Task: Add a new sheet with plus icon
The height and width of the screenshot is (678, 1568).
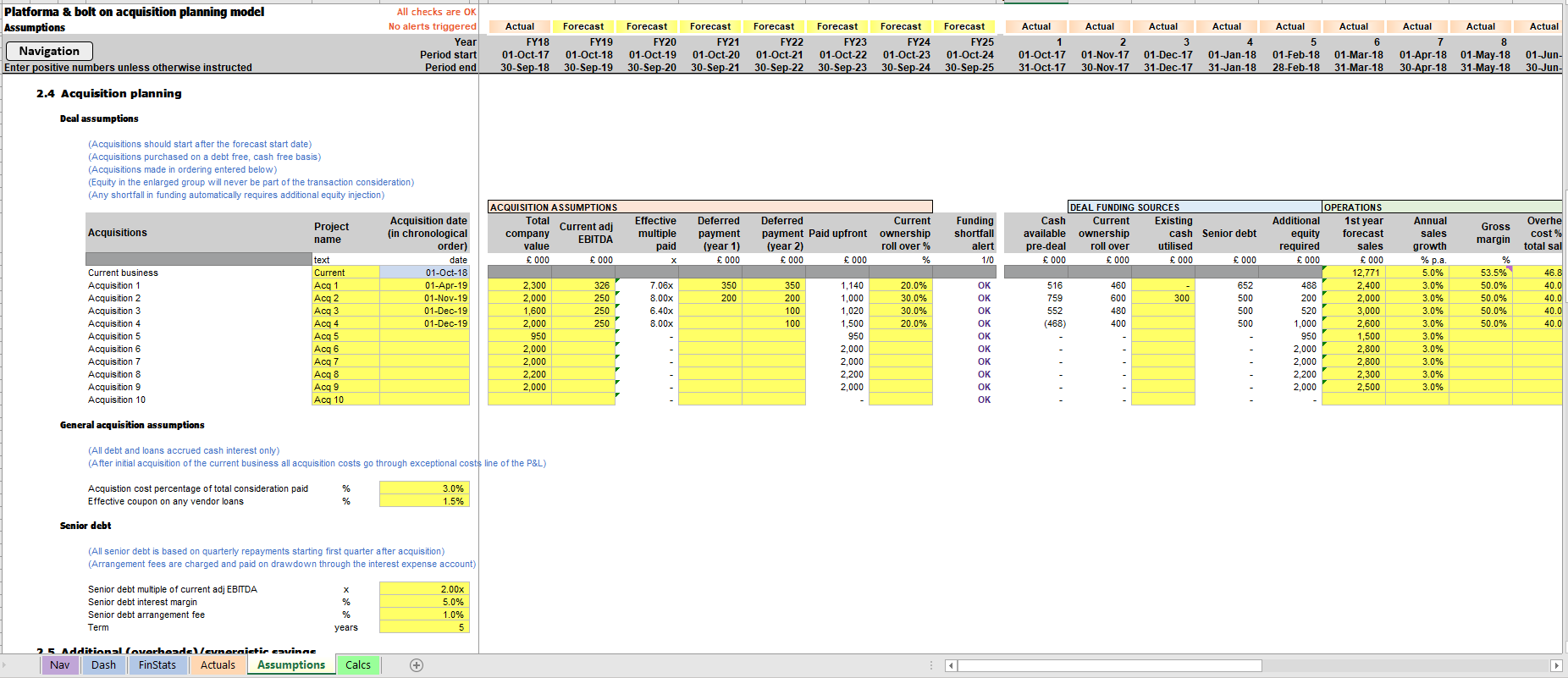Action: click(417, 665)
